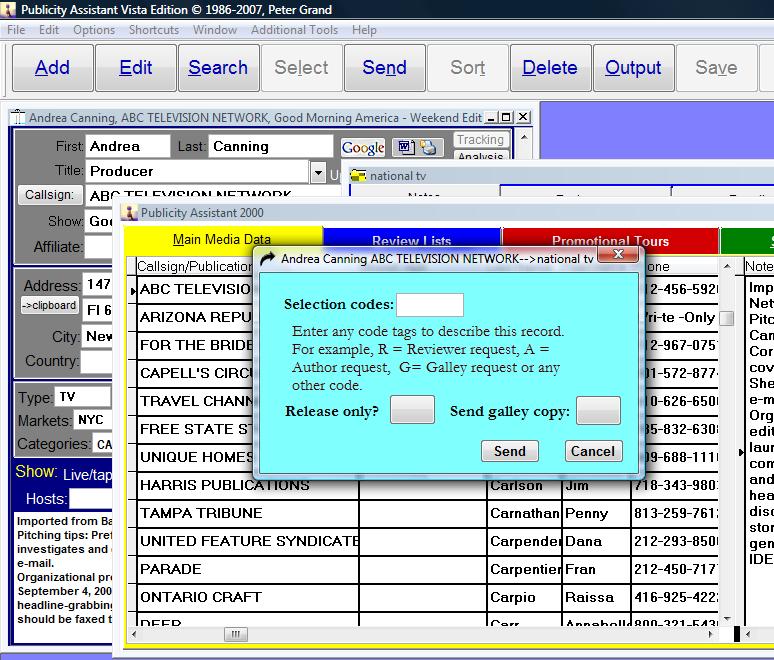Click the First name field showing Andrea
This screenshot has height=660, width=774.
pos(127,147)
